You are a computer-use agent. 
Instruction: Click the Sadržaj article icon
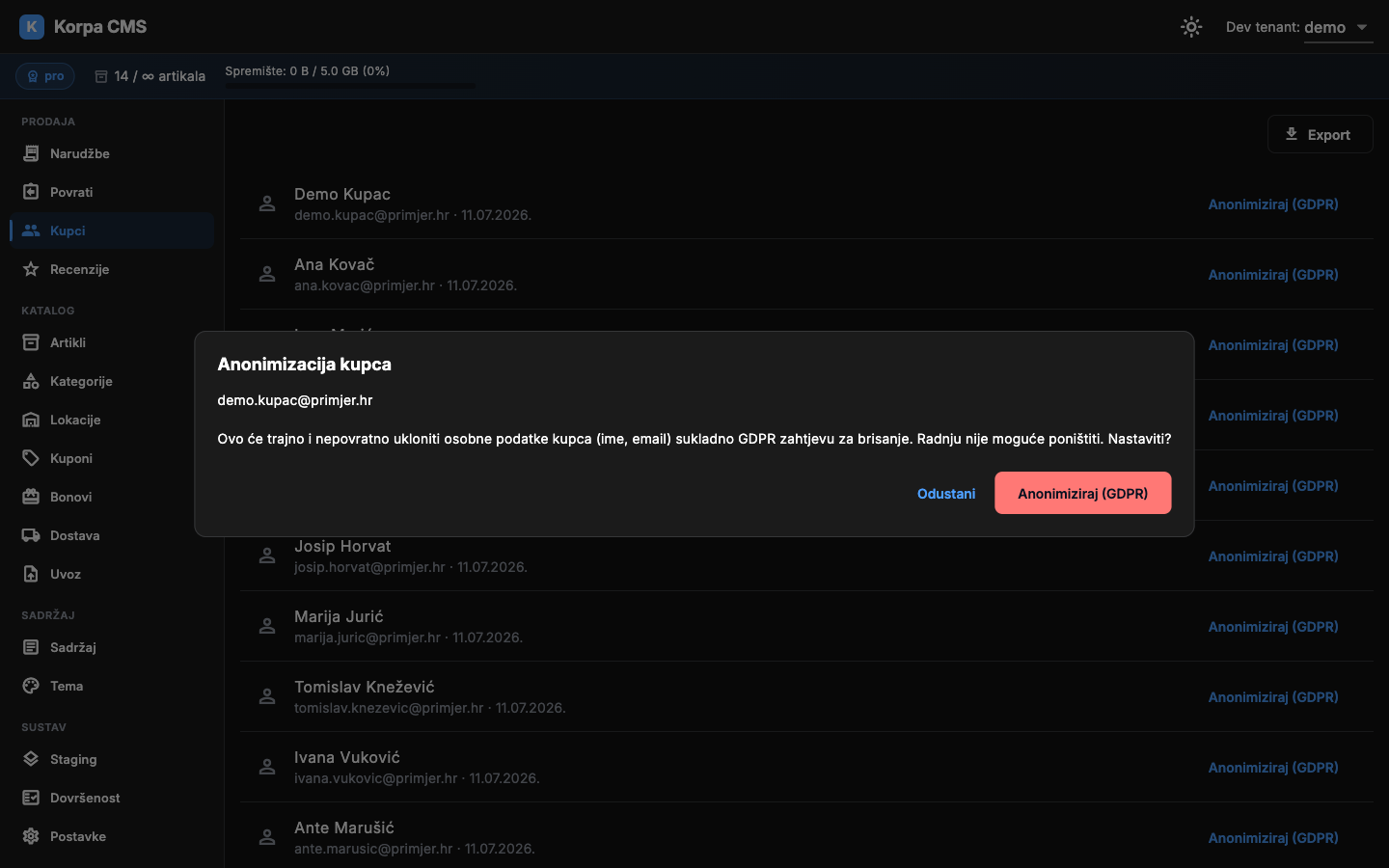point(31,647)
